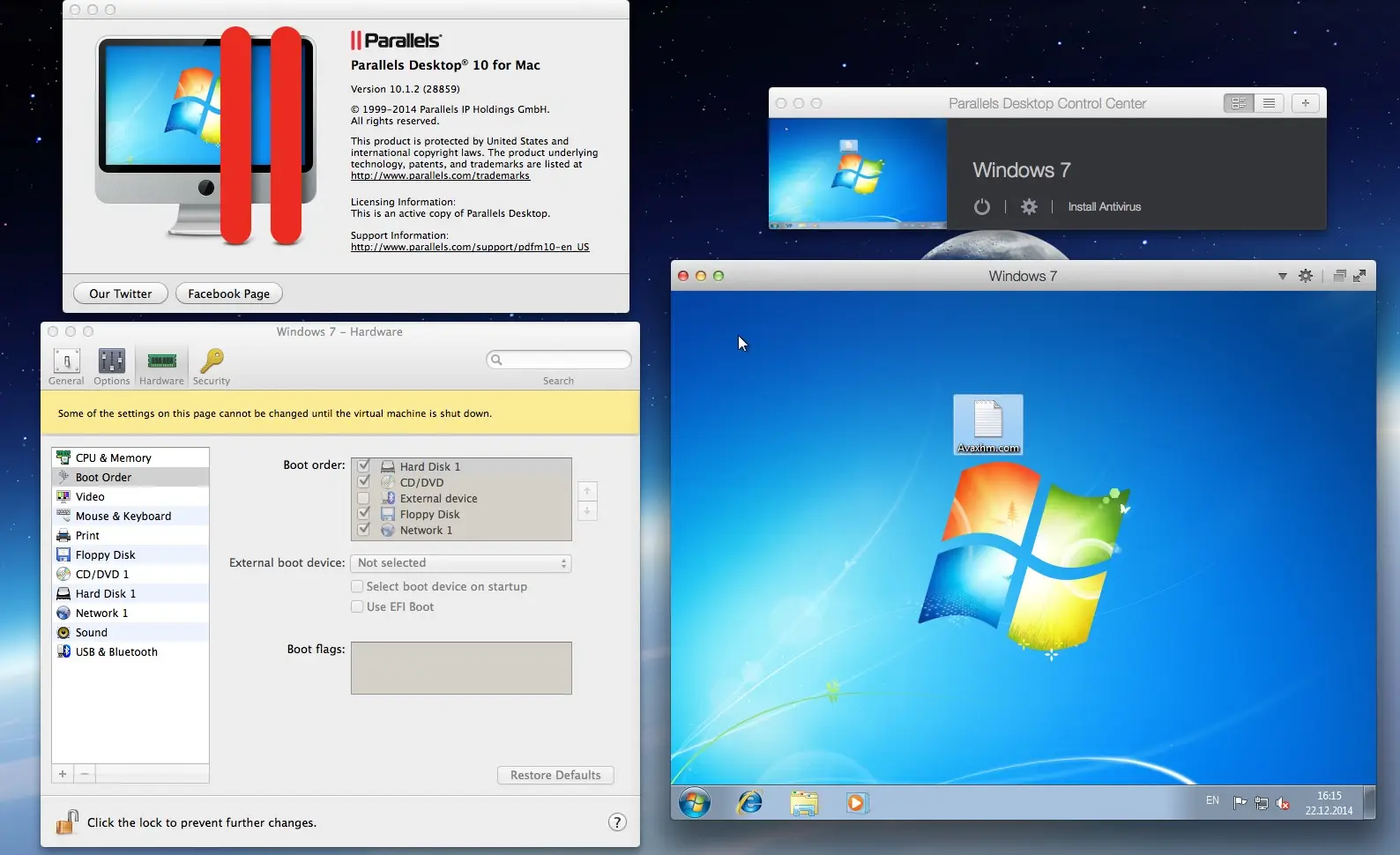This screenshot has height=855, width=1400.
Task: Open the Windows 7 VM gear settings icon
Action: click(x=1306, y=276)
